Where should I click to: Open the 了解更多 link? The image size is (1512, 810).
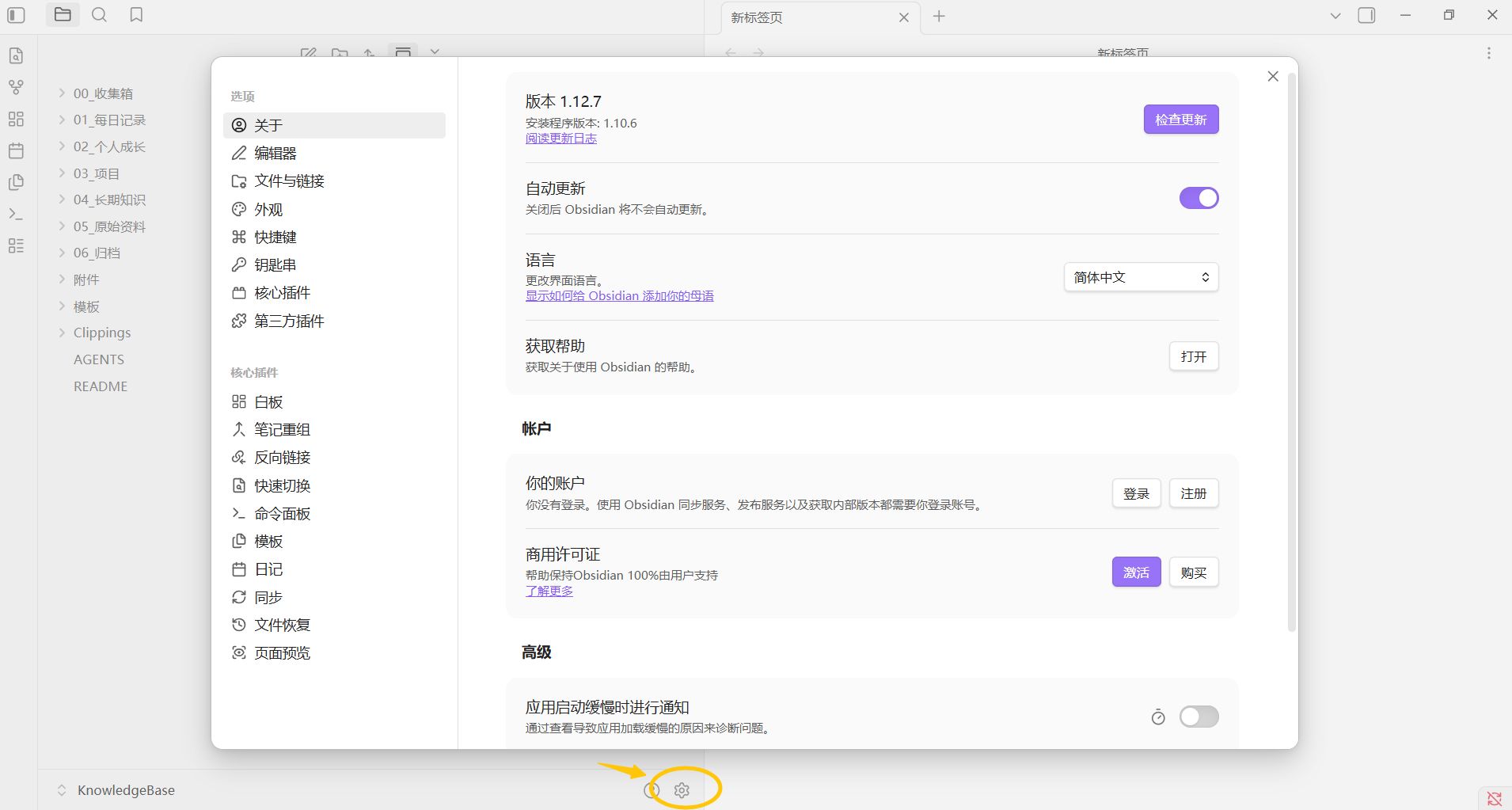pyautogui.click(x=549, y=591)
